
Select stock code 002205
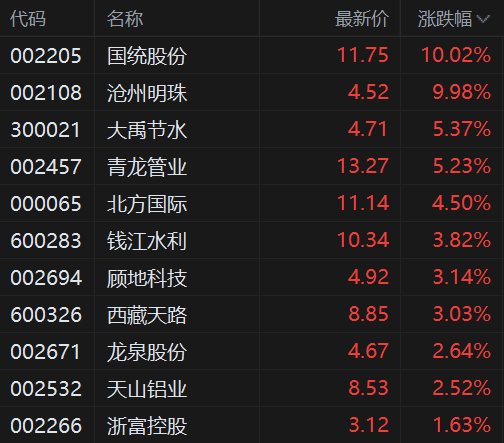[46, 56]
